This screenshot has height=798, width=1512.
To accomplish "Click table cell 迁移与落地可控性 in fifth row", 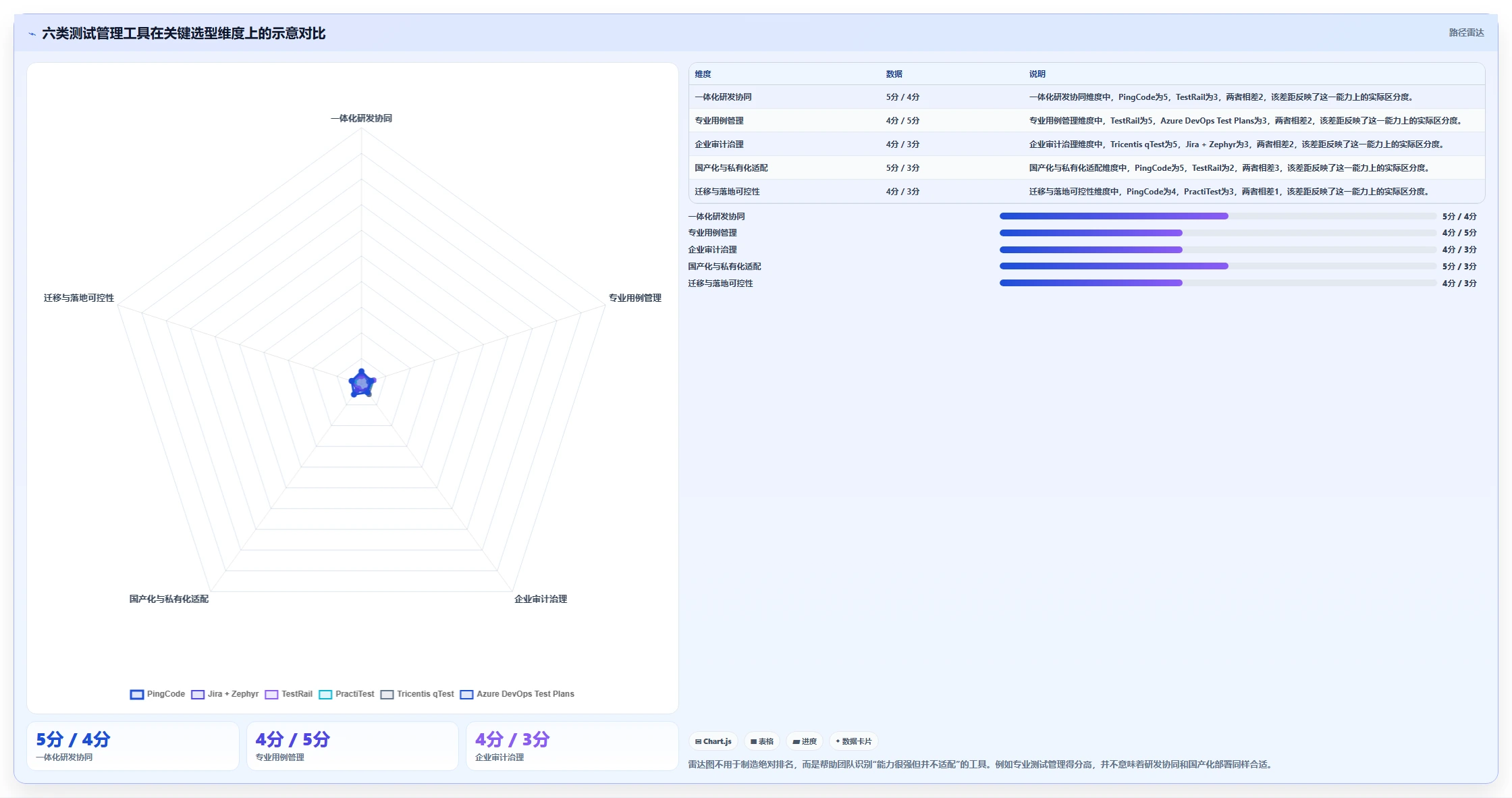I will tap(727, 192).
